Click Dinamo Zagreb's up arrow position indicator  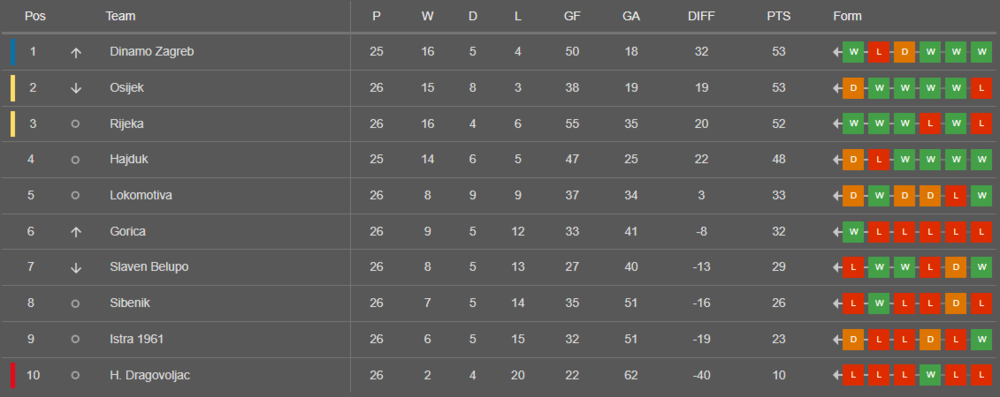point(75,53)
